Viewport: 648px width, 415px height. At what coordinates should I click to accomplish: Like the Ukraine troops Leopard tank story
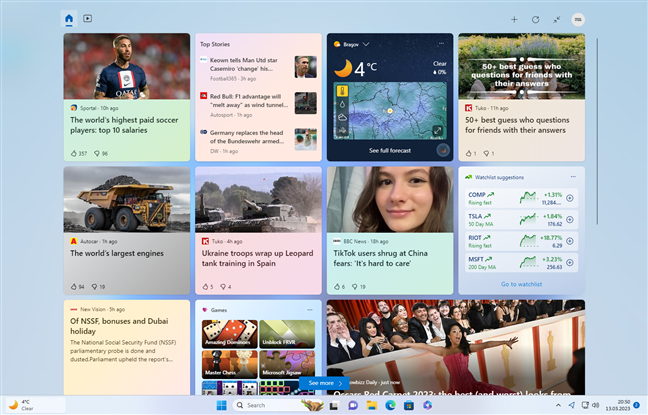point(208,286)
